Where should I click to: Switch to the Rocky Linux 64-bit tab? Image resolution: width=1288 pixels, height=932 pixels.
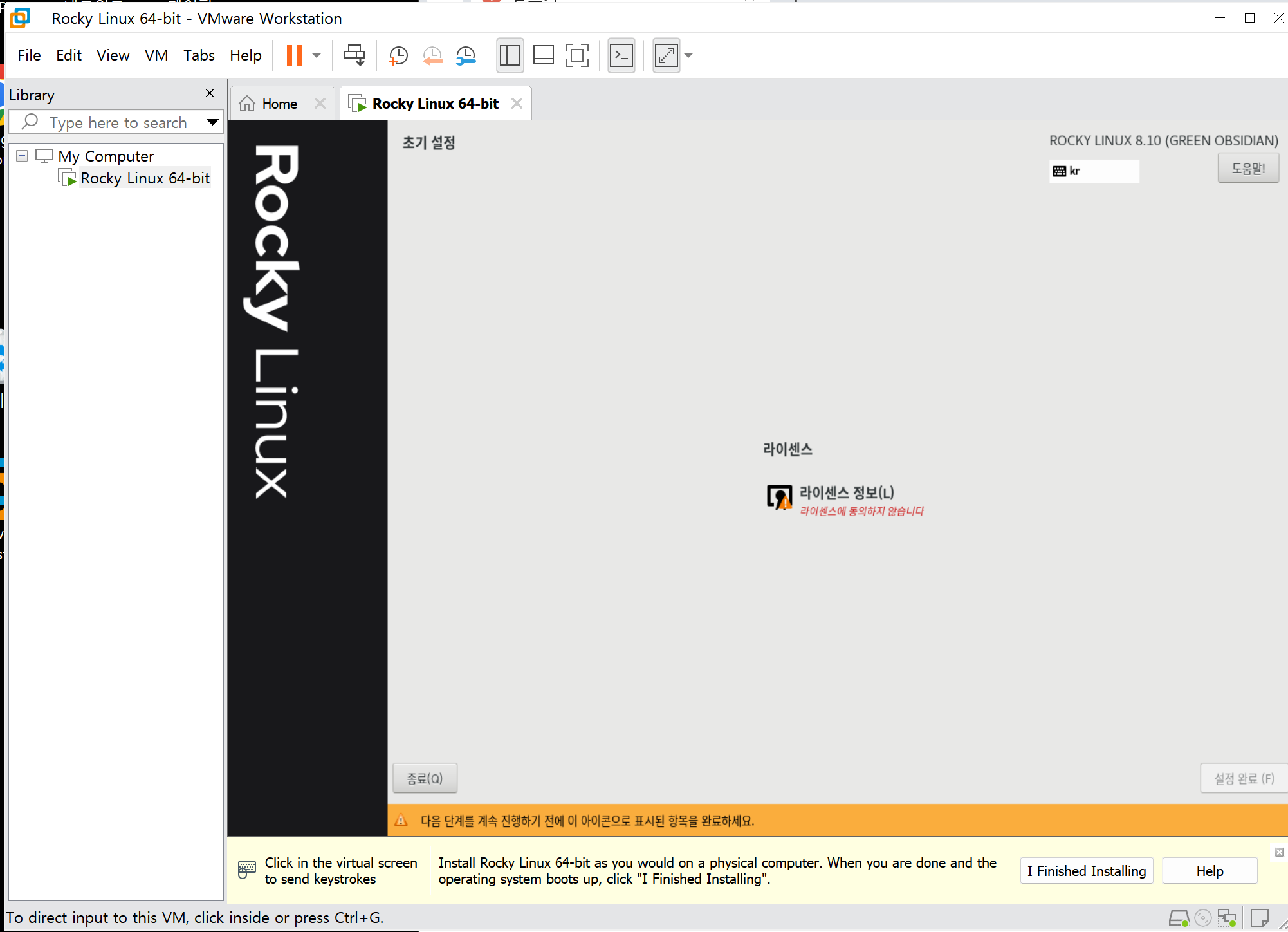pyautogui.click(x=436, y=104)
